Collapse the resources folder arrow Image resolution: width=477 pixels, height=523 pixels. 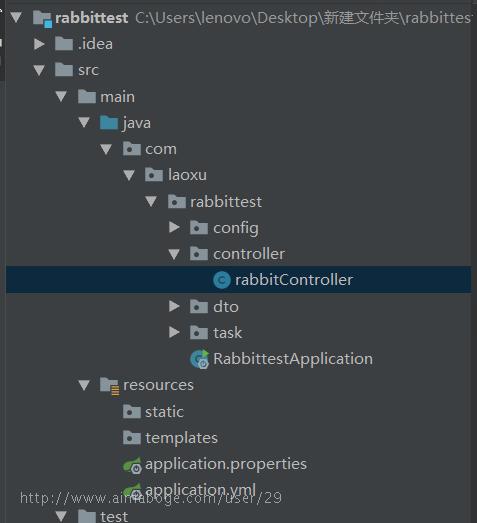(x=84, y=385)
